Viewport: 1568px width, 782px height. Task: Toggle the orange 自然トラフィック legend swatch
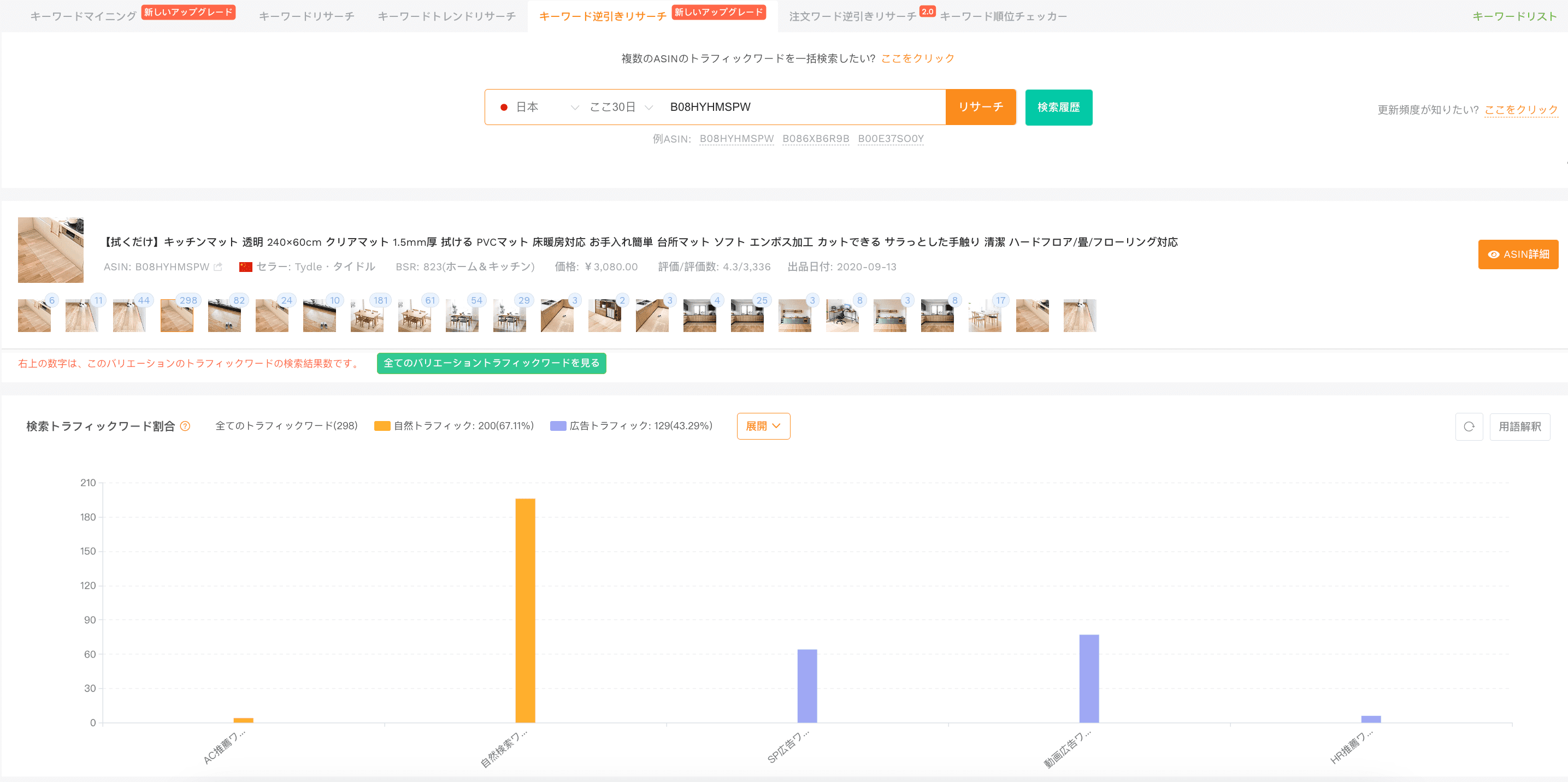tap(382, 426)
